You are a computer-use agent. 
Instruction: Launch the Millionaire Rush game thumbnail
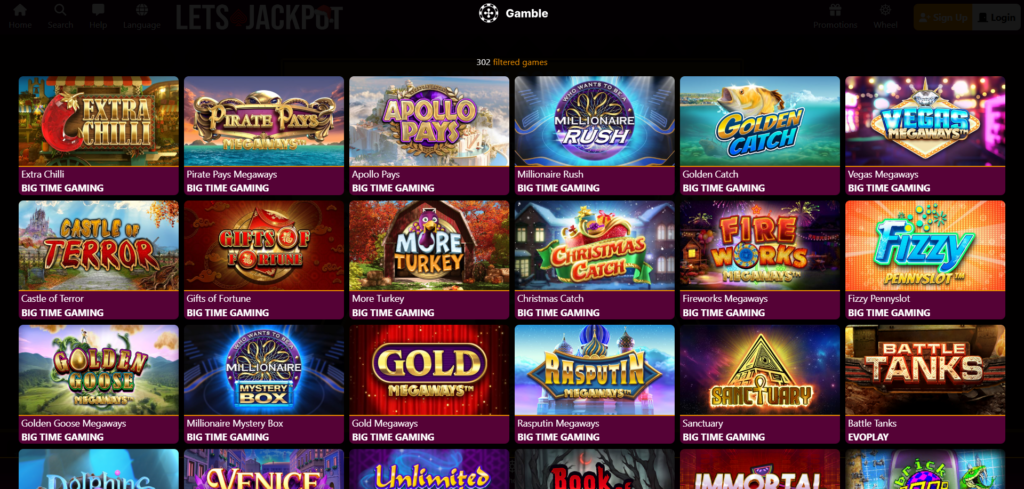[594, 121]
